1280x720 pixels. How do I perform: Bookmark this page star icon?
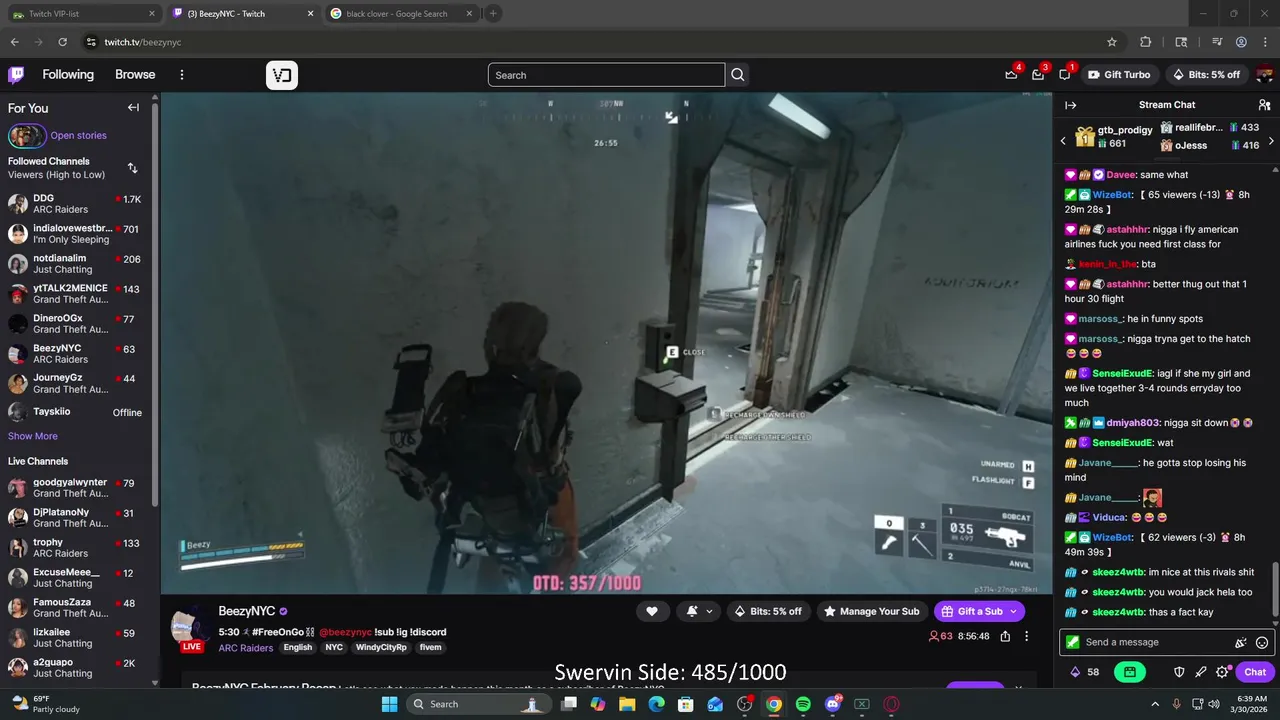coord(1112,42)
